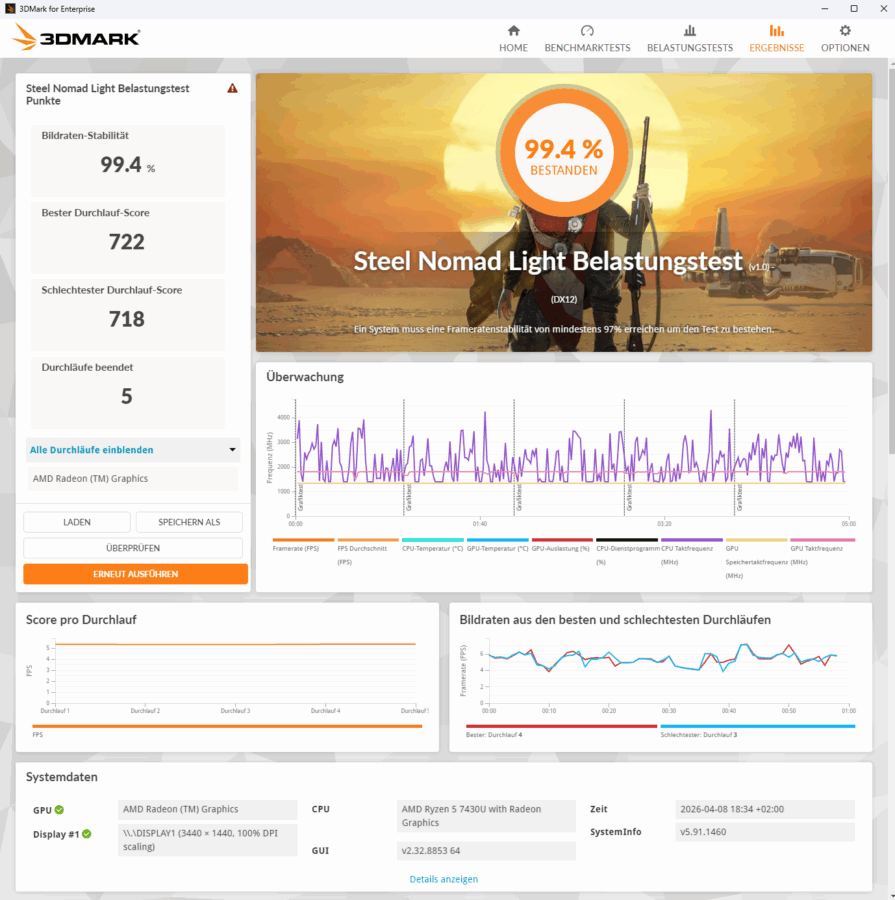This screenshot has width=895, height=900.
Task: Click the AMD Radeon (TM) Graphics field in left panel
Action: [x=133, y=479]
